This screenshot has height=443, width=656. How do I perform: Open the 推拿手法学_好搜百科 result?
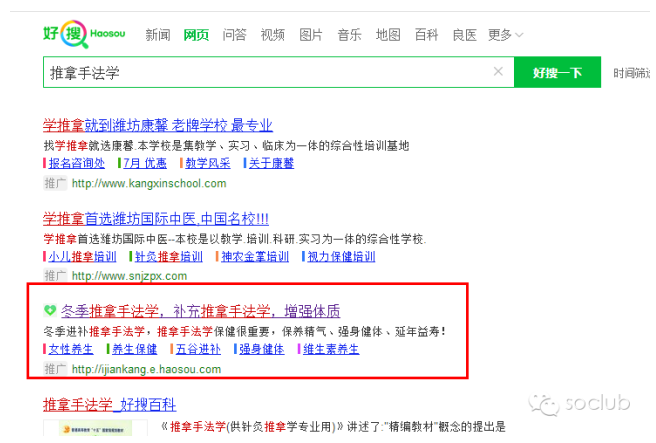109,404
